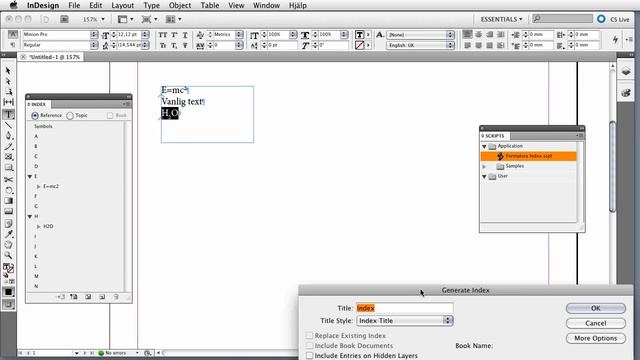The width and height of the screenshot is (640, 360).
Task: Select the Gap tool
Action: (x=8, y=102)
